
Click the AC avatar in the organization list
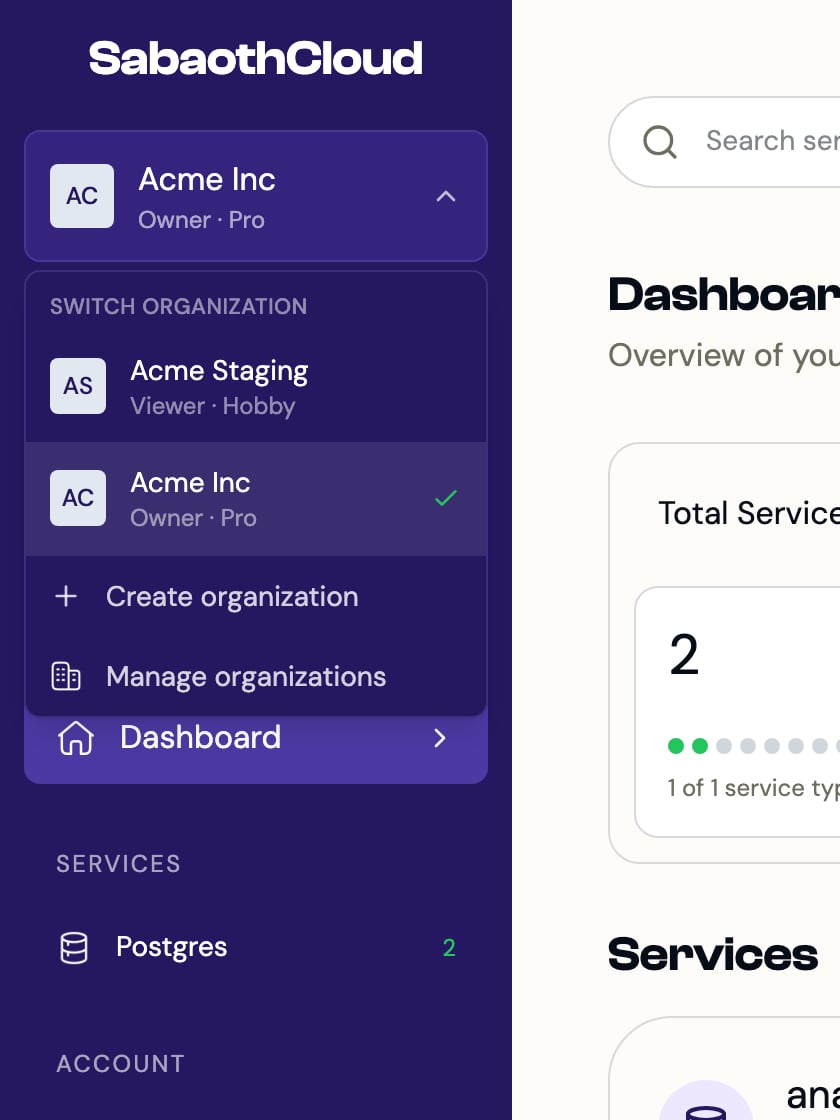coord(78,498)
